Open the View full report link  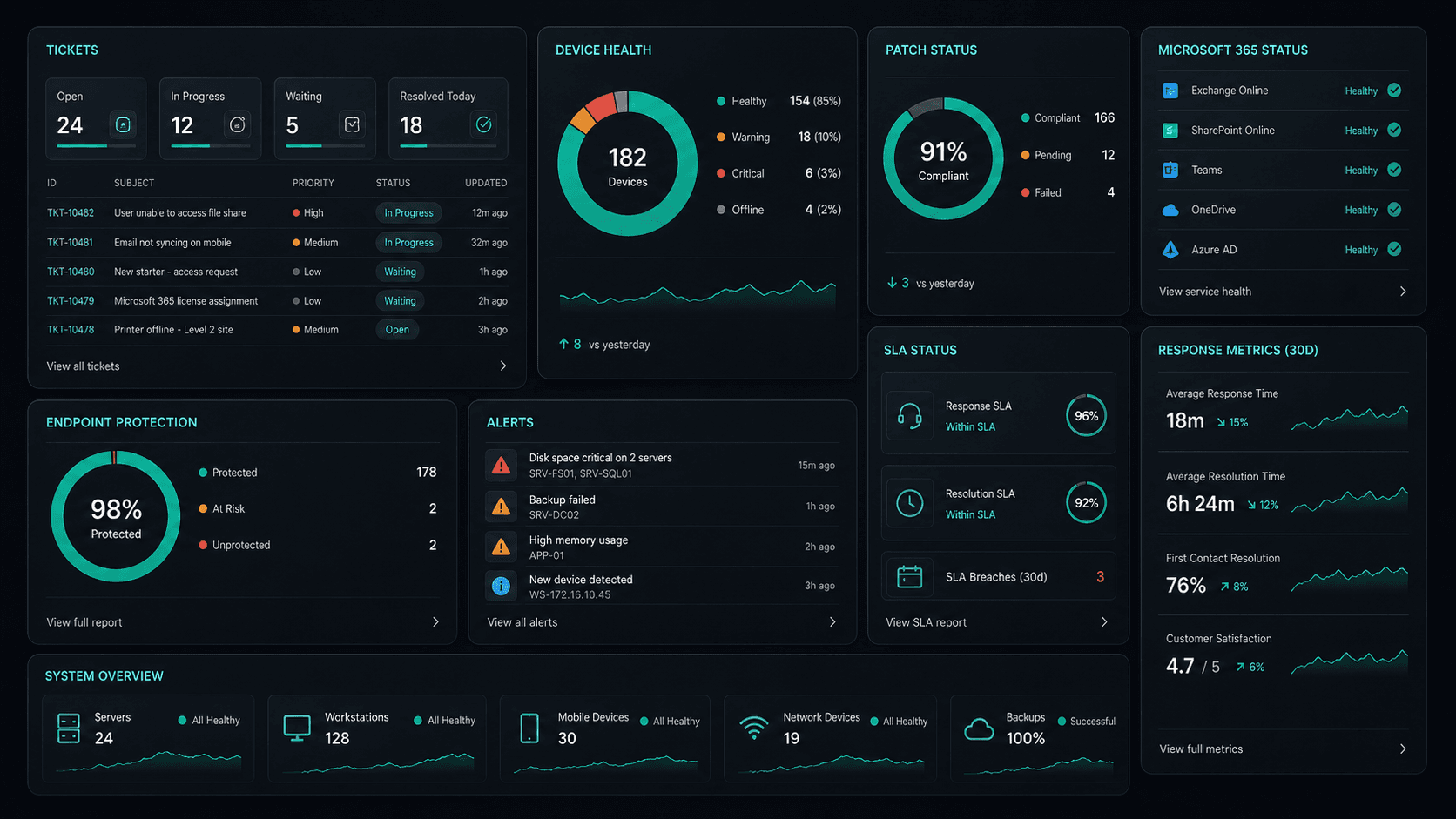pos(84,622)
